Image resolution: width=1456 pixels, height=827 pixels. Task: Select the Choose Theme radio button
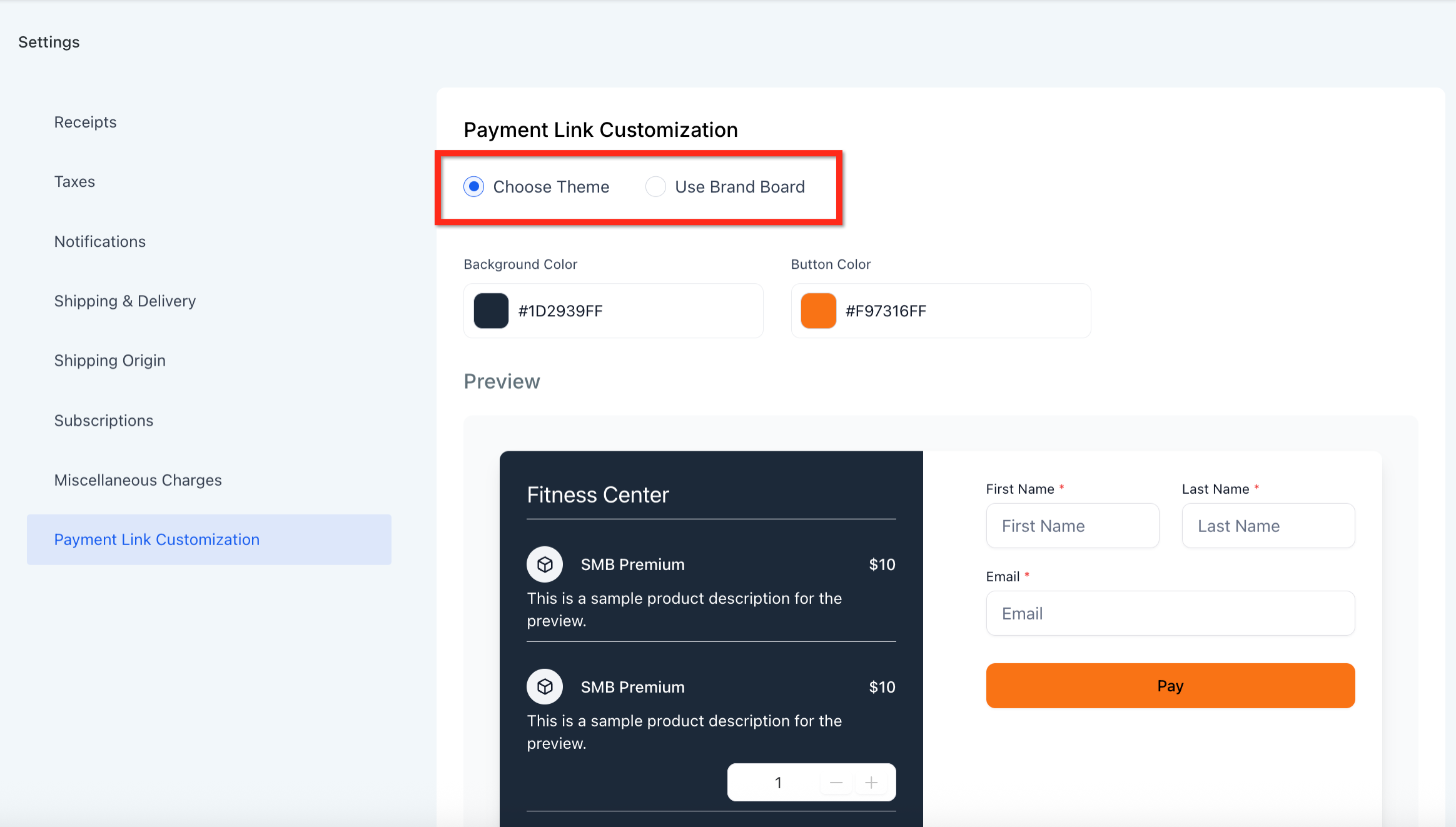click(x=474, y=187)
